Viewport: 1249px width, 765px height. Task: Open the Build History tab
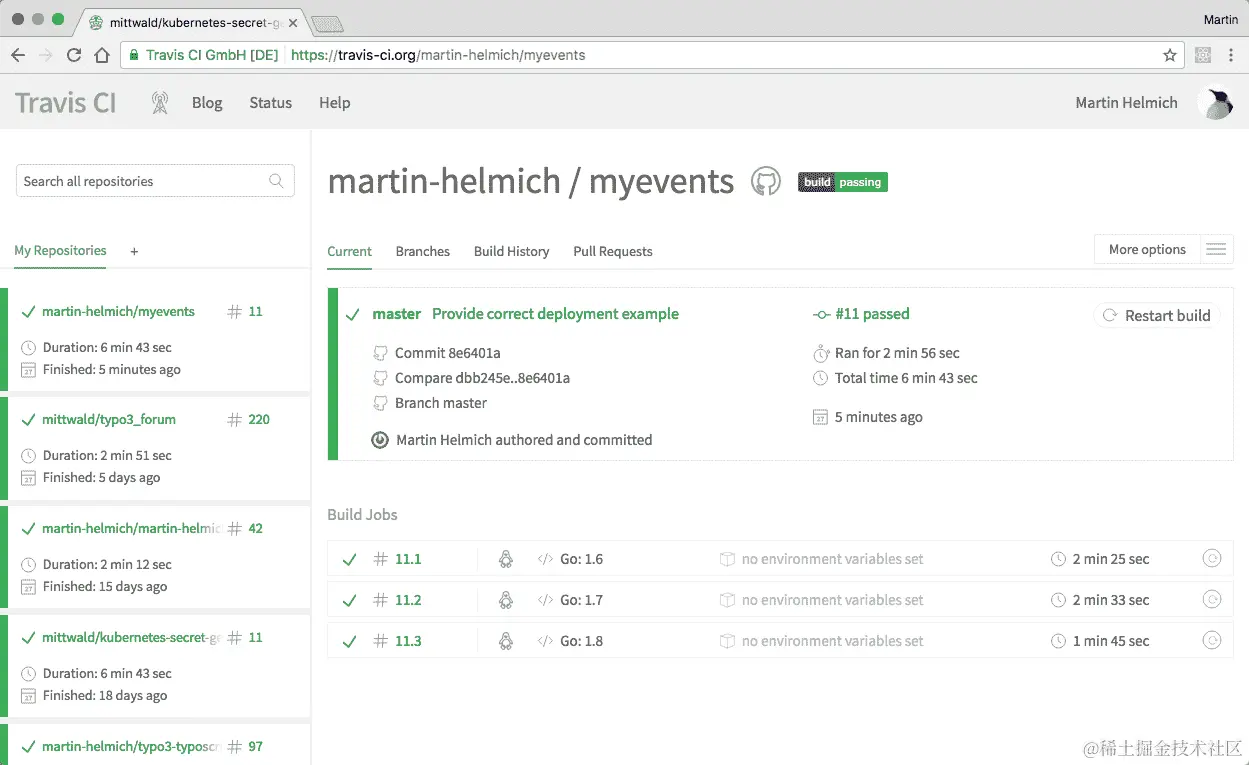(x=512, y=252)
